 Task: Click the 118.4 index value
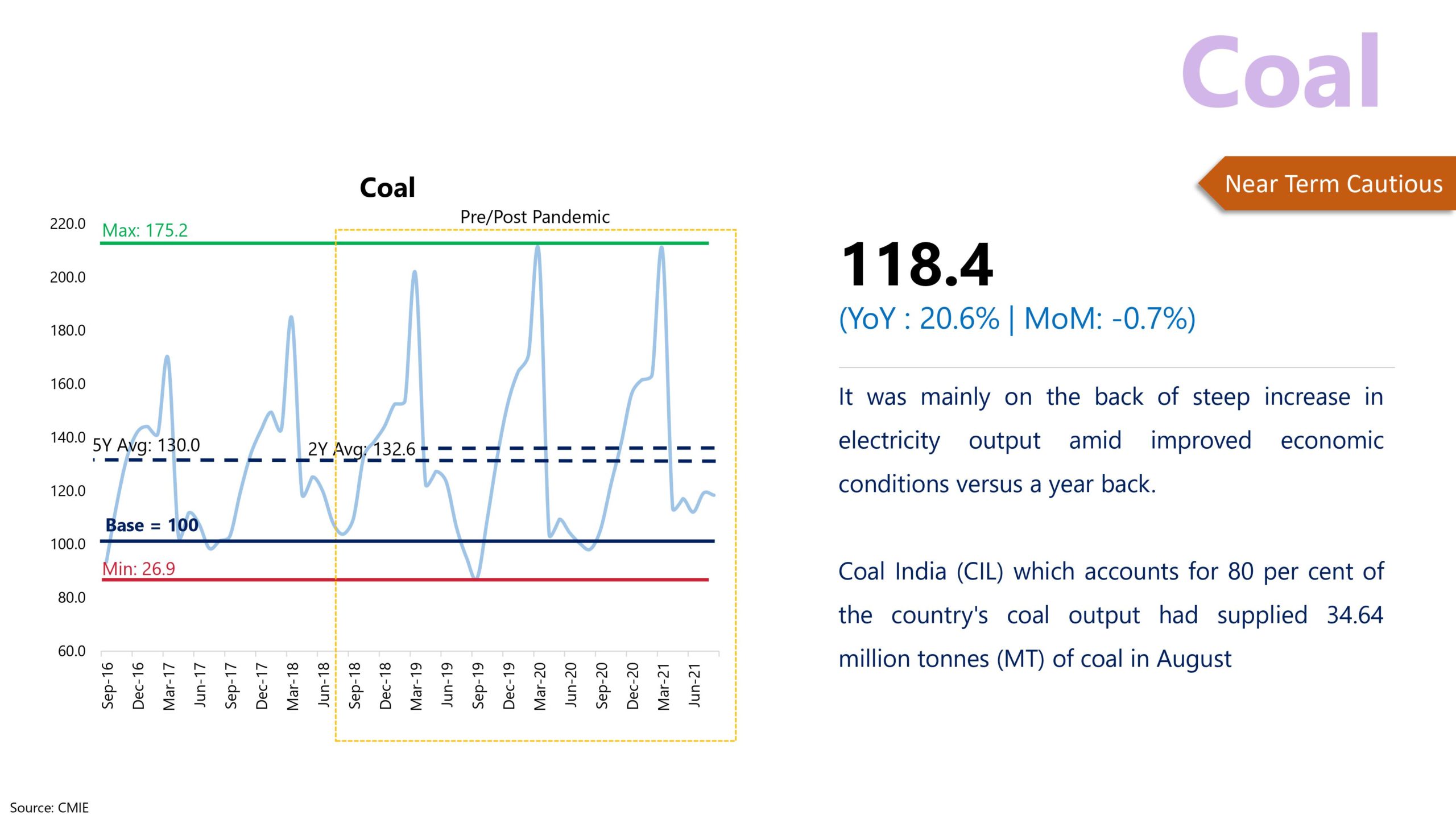[x=917, y=265]
